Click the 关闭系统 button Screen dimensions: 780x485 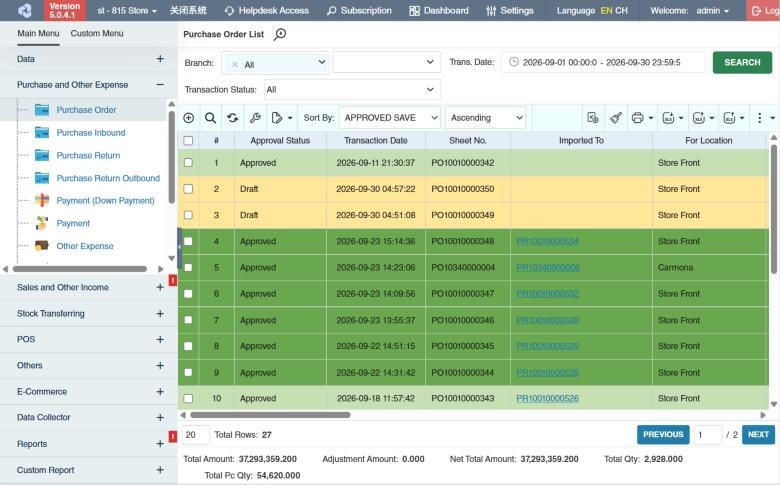click(x=188, y=10)
